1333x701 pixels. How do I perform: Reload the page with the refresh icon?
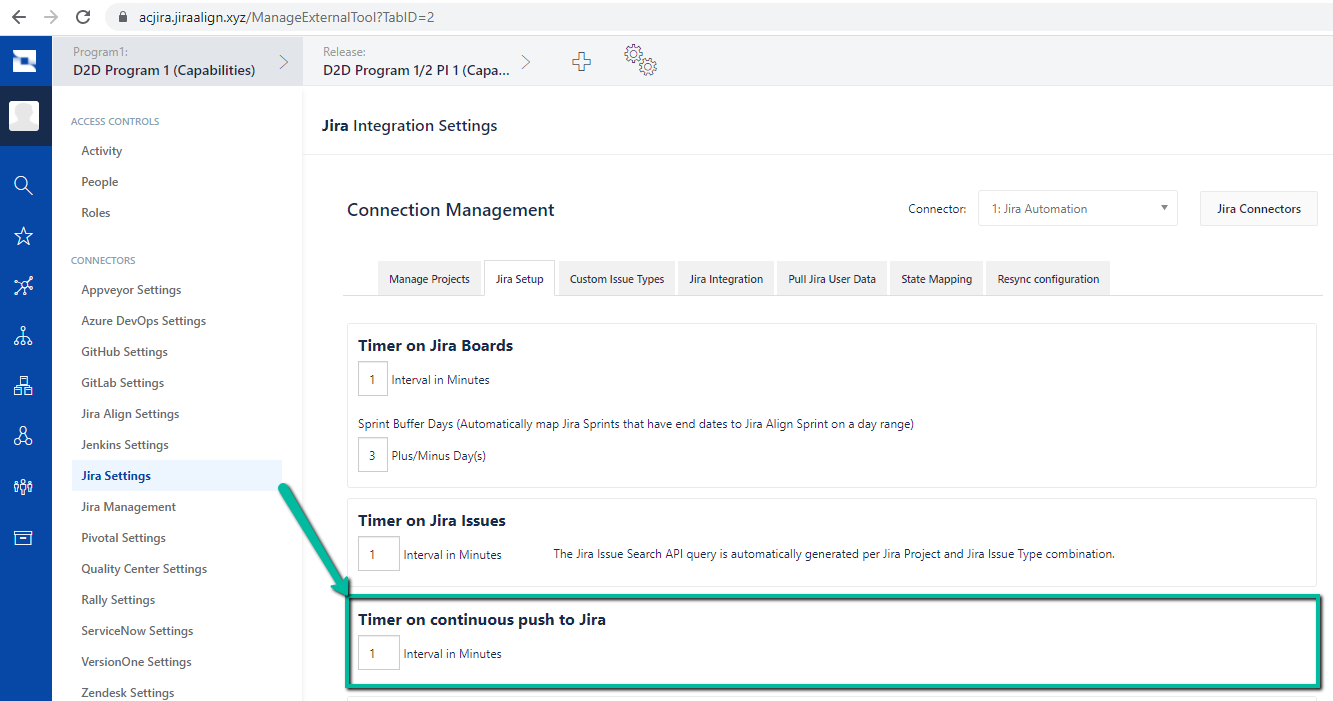(x=83, y=17)
